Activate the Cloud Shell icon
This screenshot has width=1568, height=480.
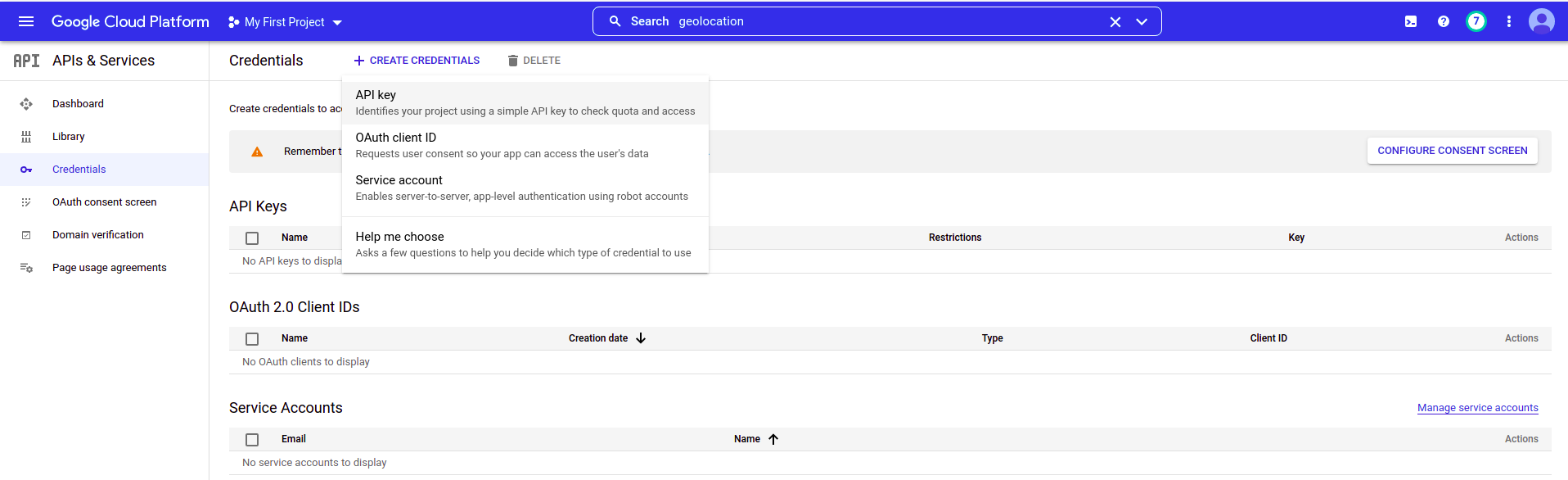click(x=1411, y=22)
